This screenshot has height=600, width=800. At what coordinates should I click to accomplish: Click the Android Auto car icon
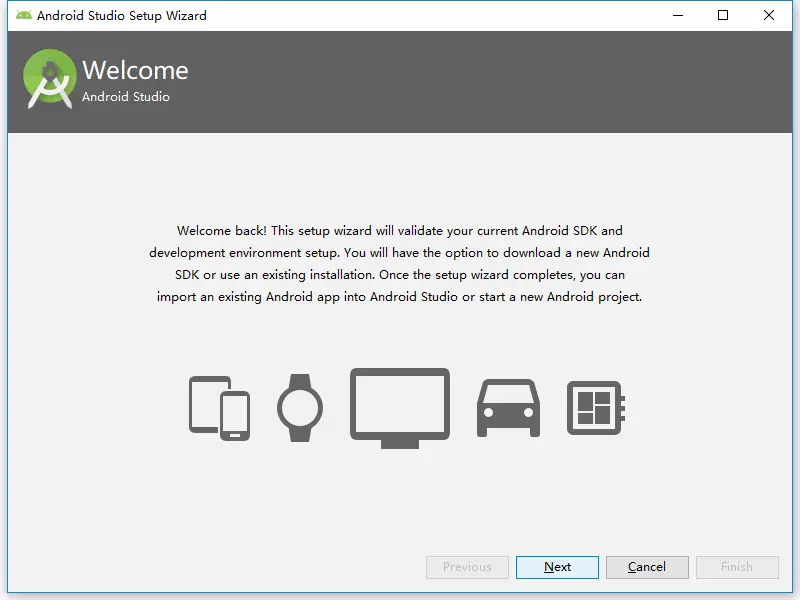(x=508, y=408)
